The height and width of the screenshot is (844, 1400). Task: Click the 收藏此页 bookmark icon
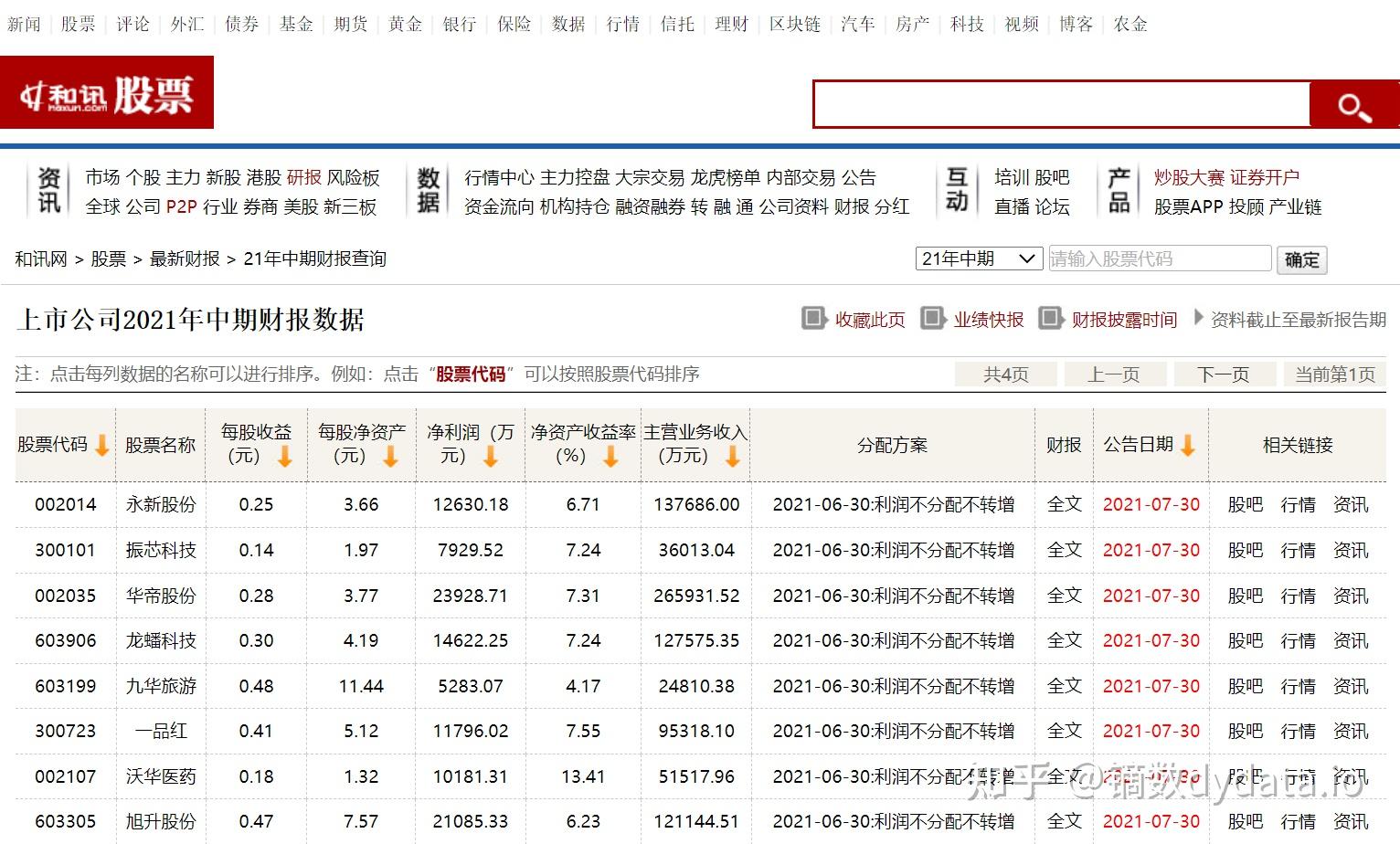click(813, 319)
